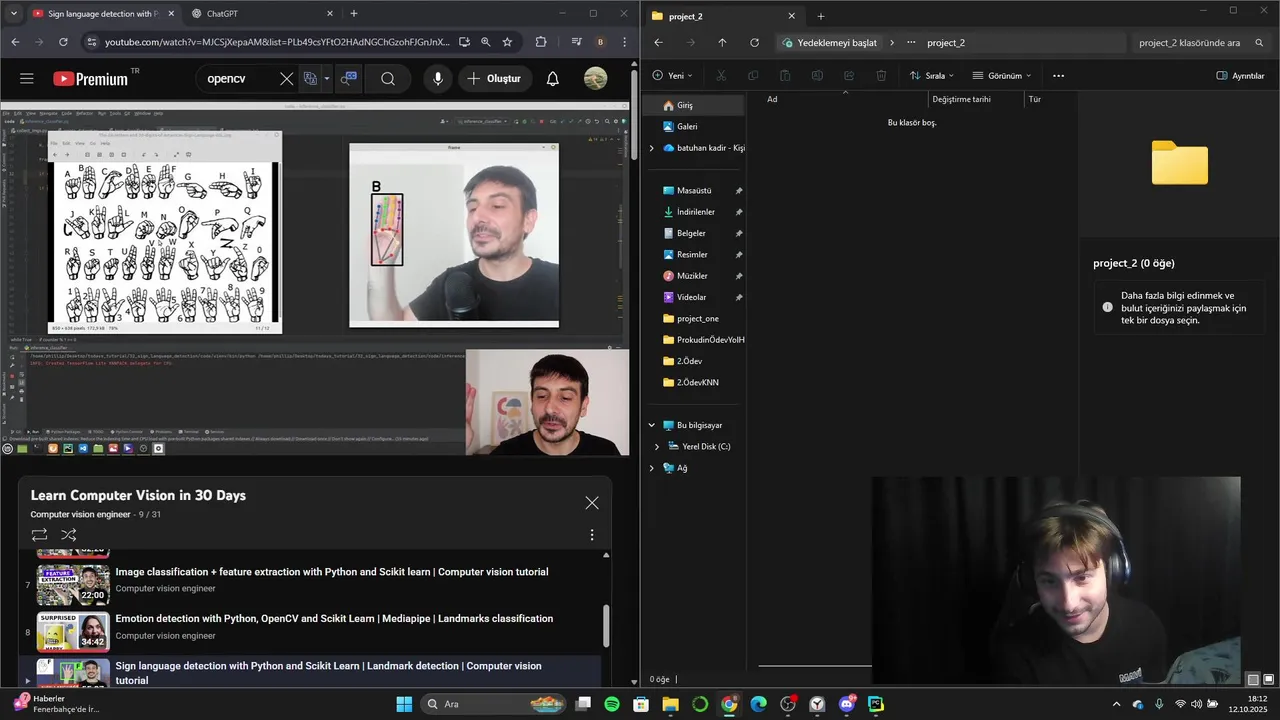Screen dimensions: 1280x720
Task: Open Discord from the taskbar
Action: (x=847, y=704)
